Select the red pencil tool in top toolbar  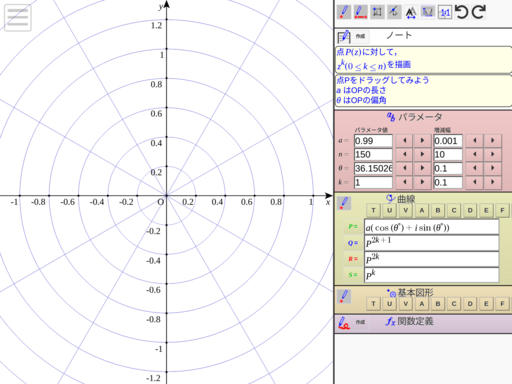click(x=344, y=12)
